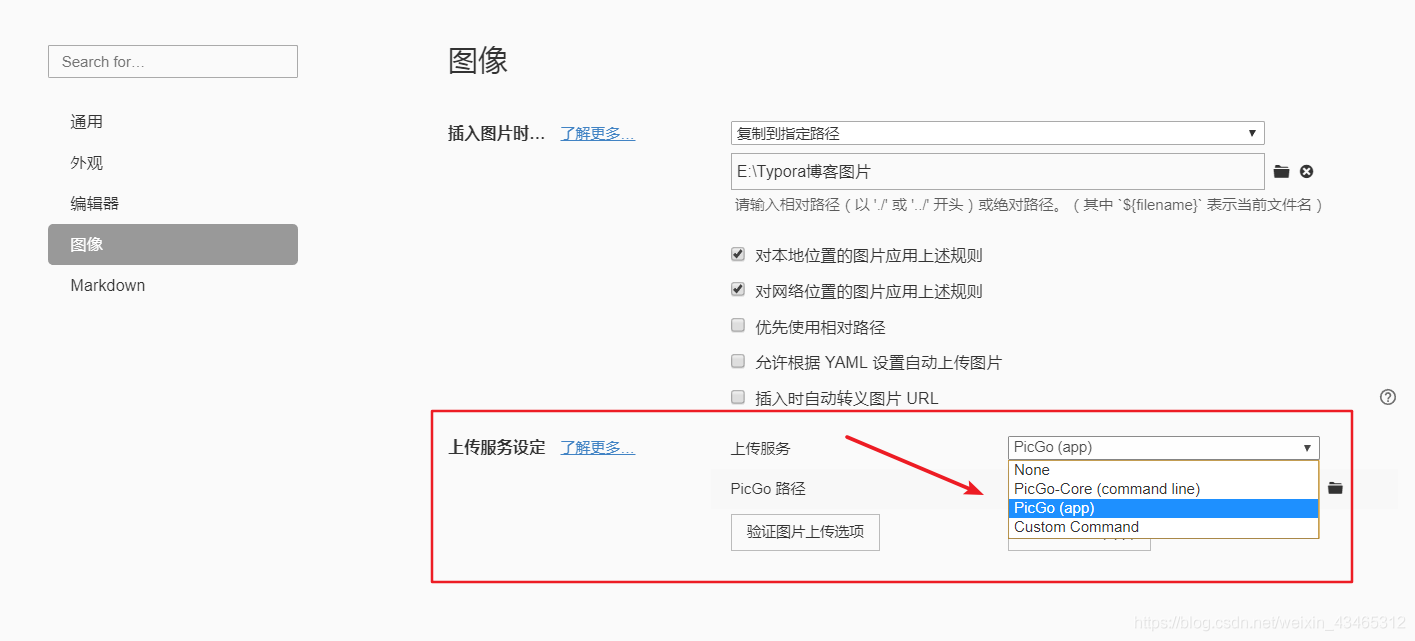The image size is (1415, 641).
Task: Clear the specified image path E:\Typora博客图片
Action: coord(1307,171)
